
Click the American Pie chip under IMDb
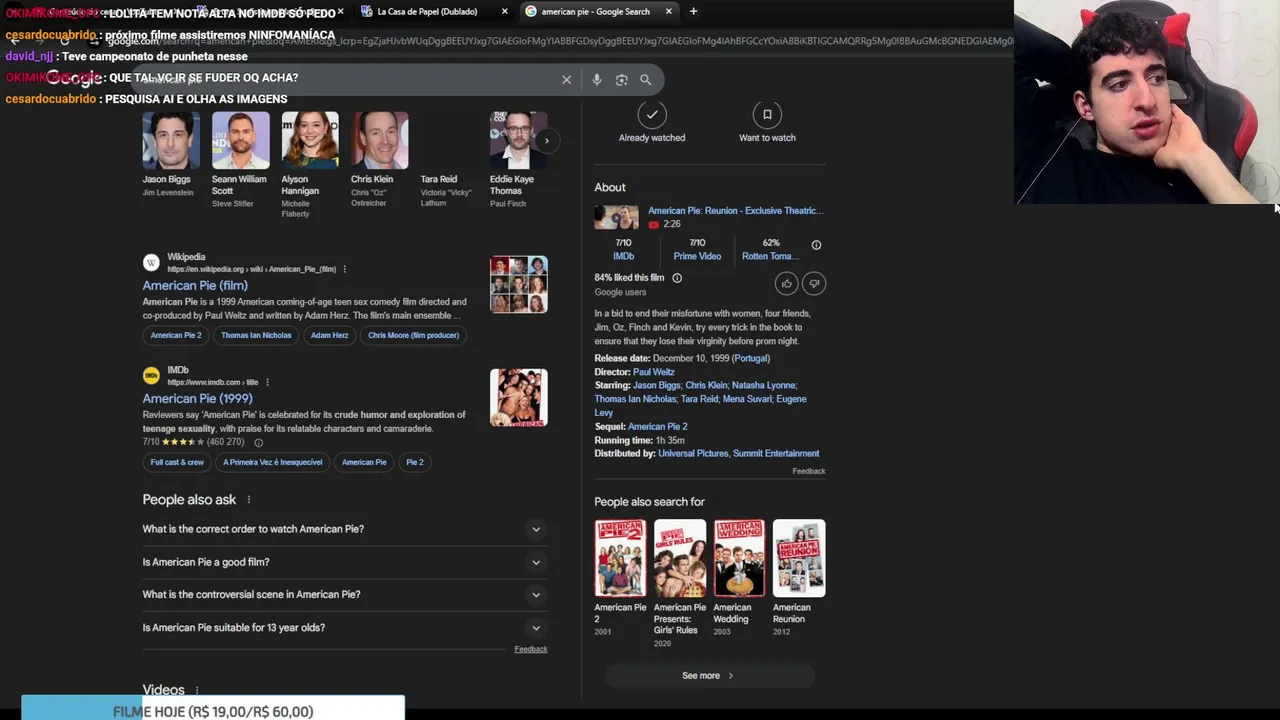click(x=364, y=462)
